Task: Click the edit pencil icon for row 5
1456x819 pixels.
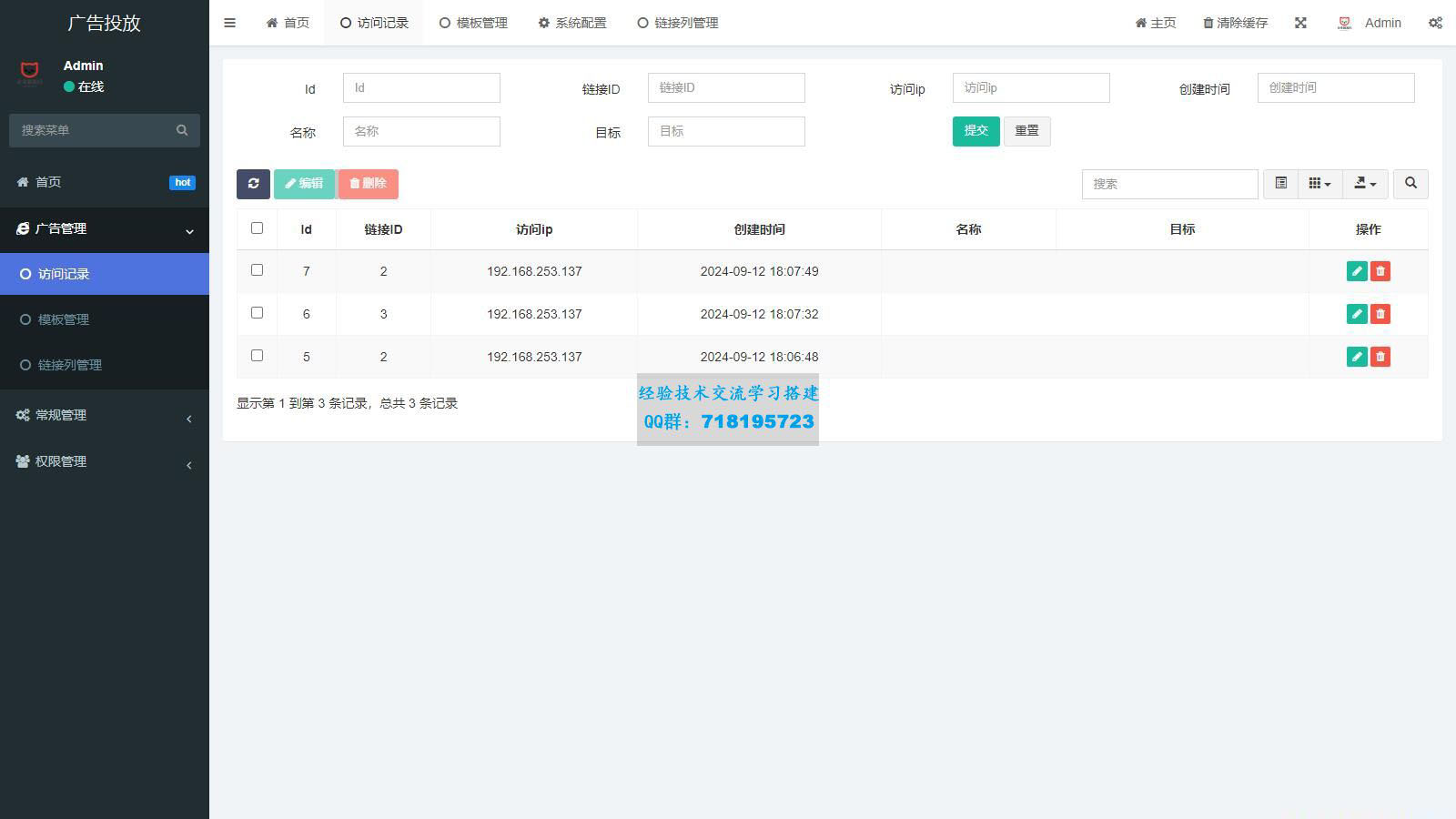Action: 1357,357
